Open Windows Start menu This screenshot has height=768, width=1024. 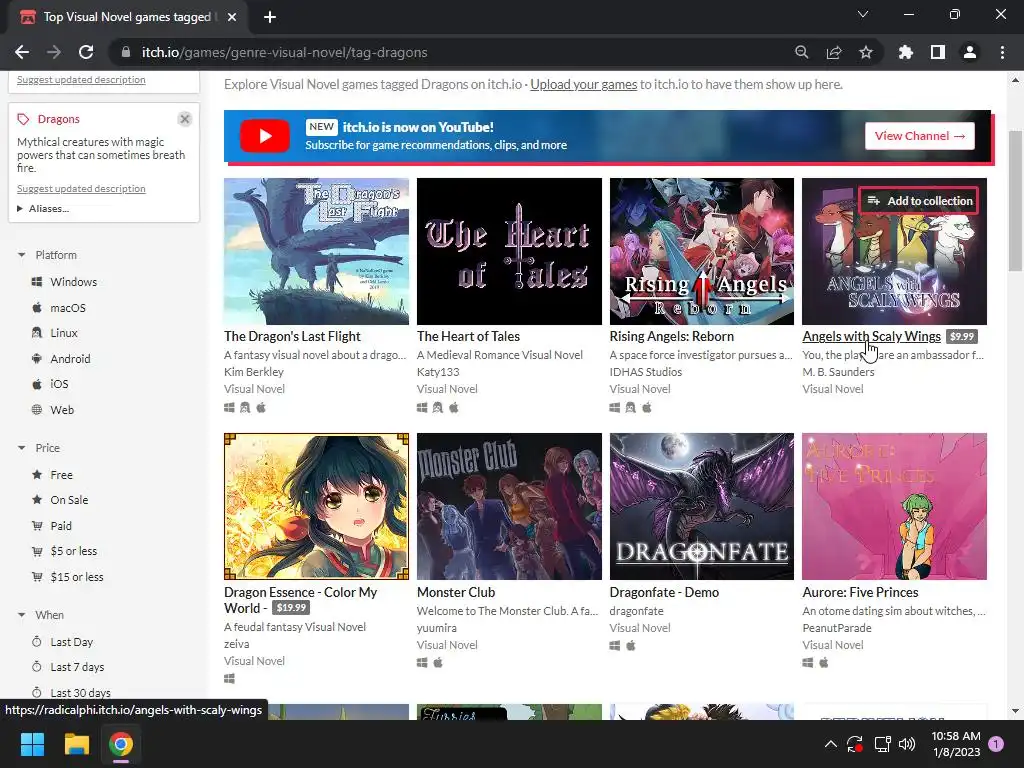32,744
